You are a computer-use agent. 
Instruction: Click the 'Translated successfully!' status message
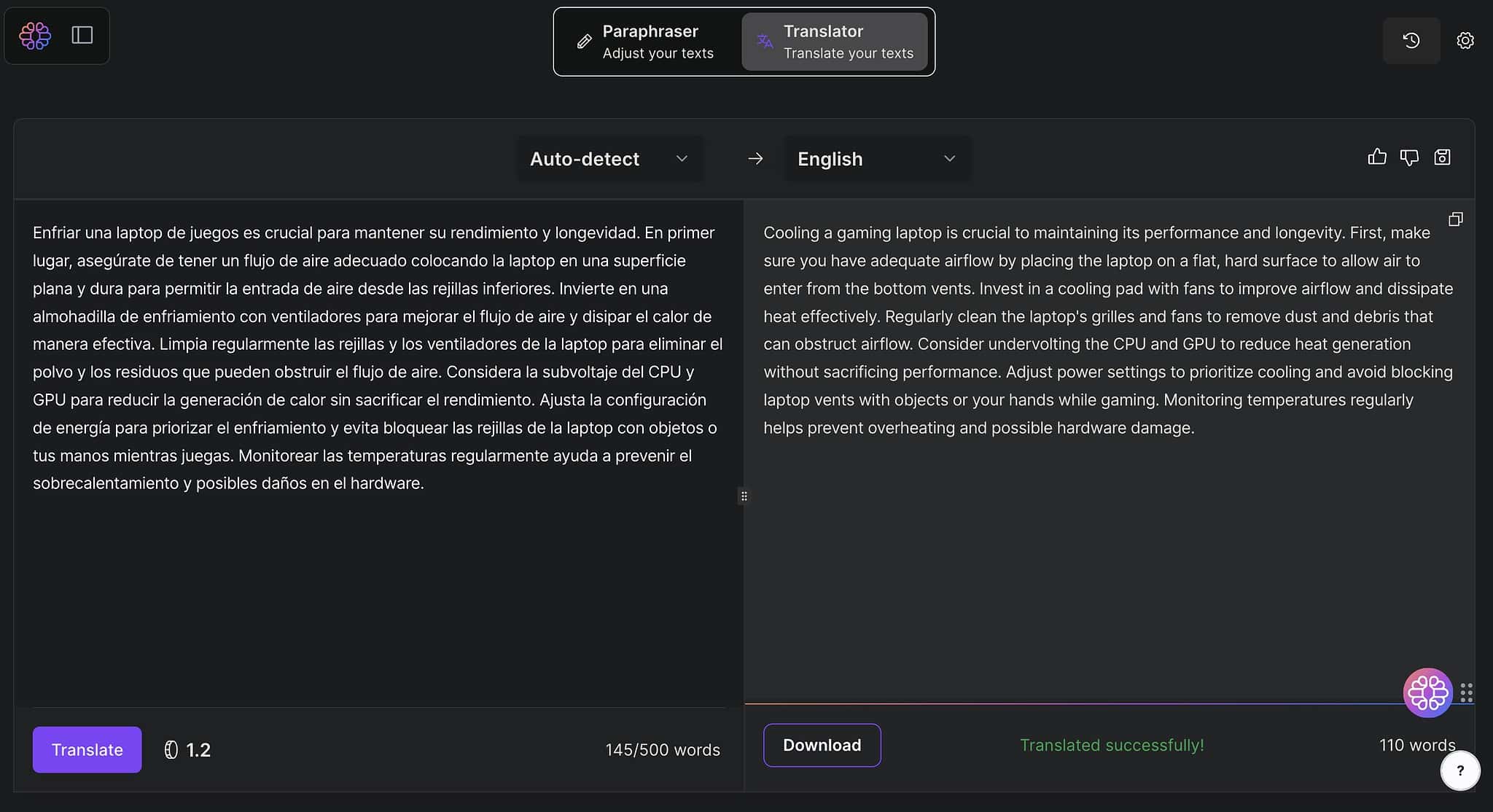point(1111,745)
